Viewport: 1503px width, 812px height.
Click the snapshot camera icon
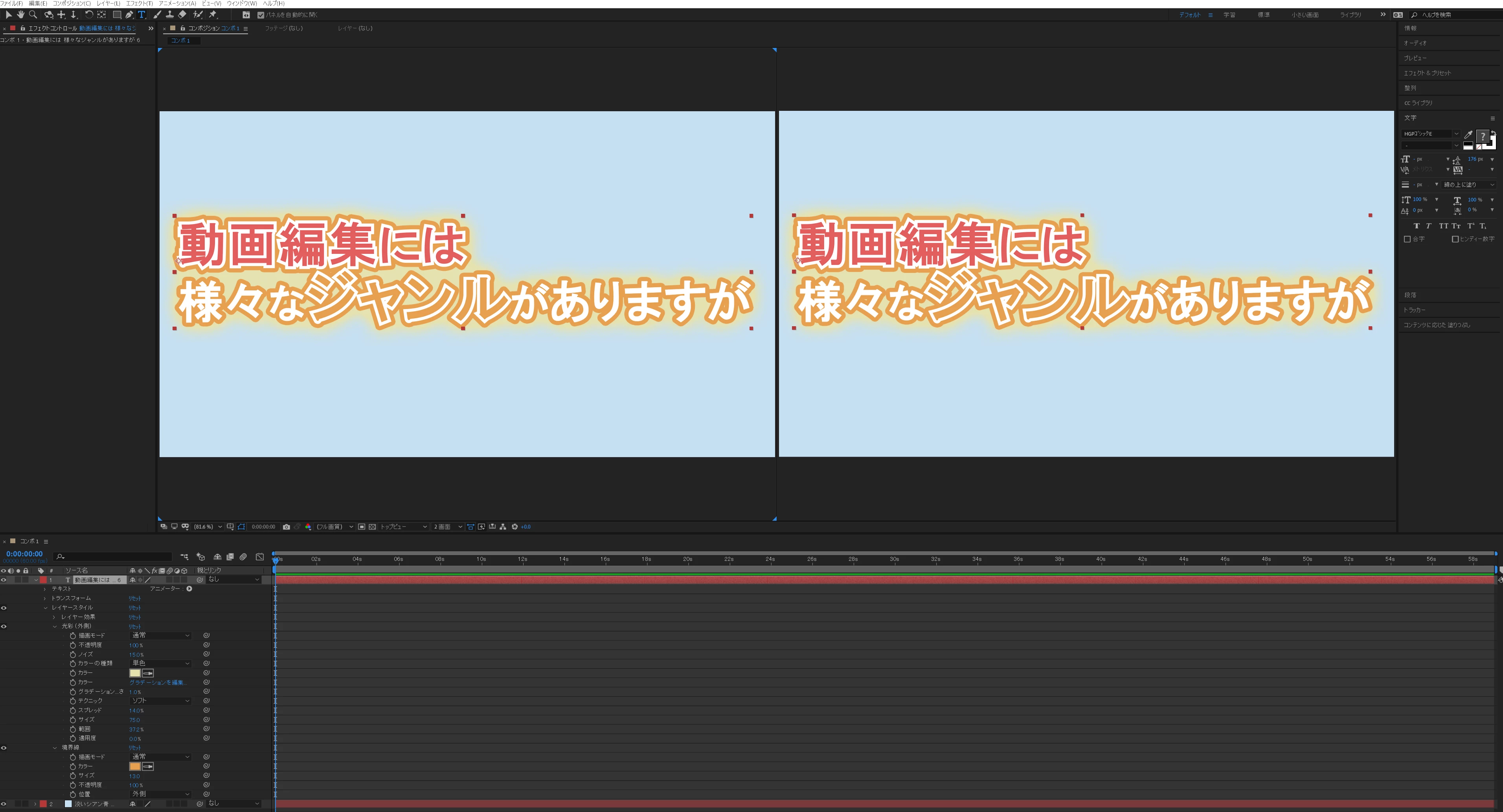pyautogui.click(x=286, y=527)
